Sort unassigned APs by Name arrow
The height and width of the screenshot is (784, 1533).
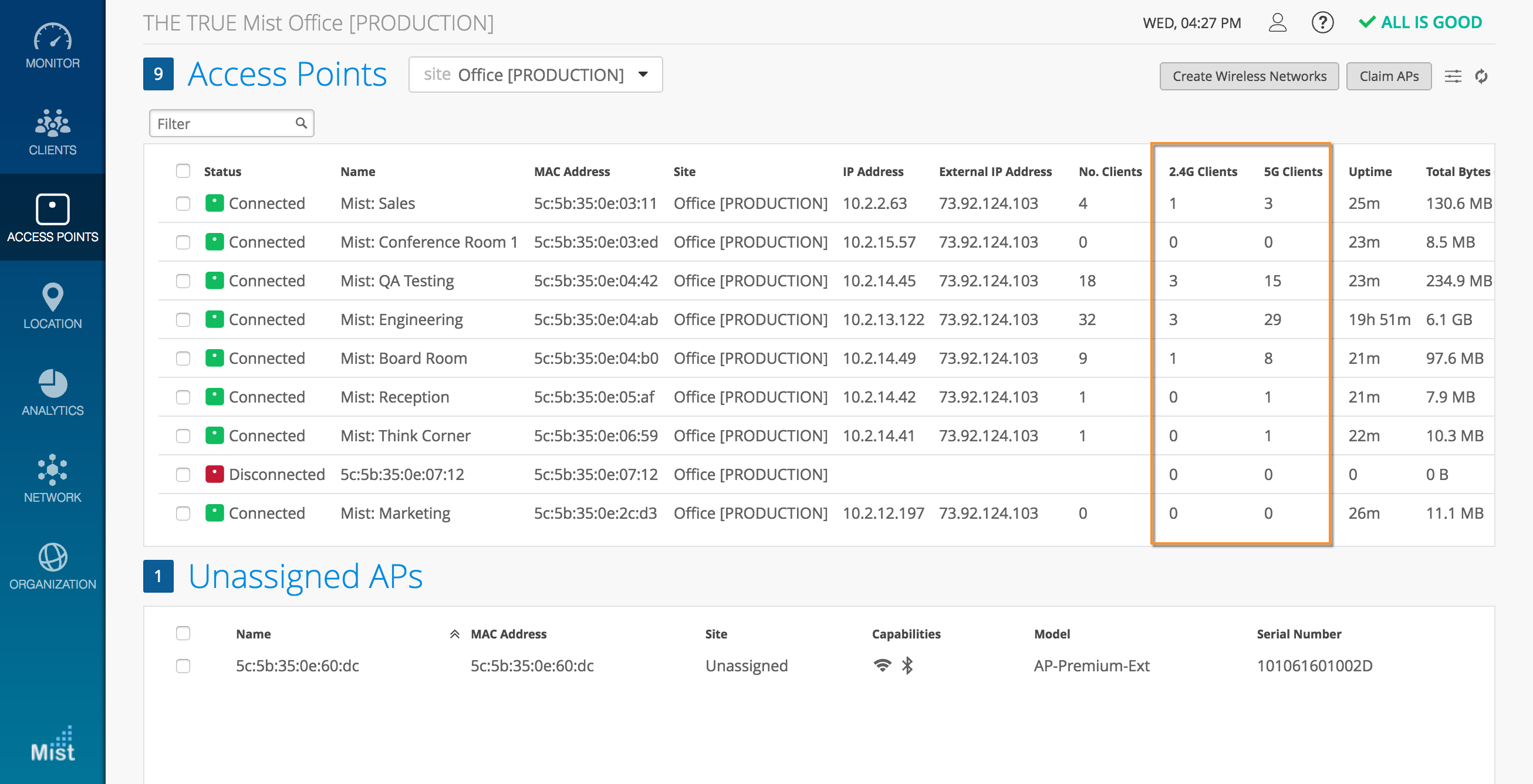tap(454, 634)
